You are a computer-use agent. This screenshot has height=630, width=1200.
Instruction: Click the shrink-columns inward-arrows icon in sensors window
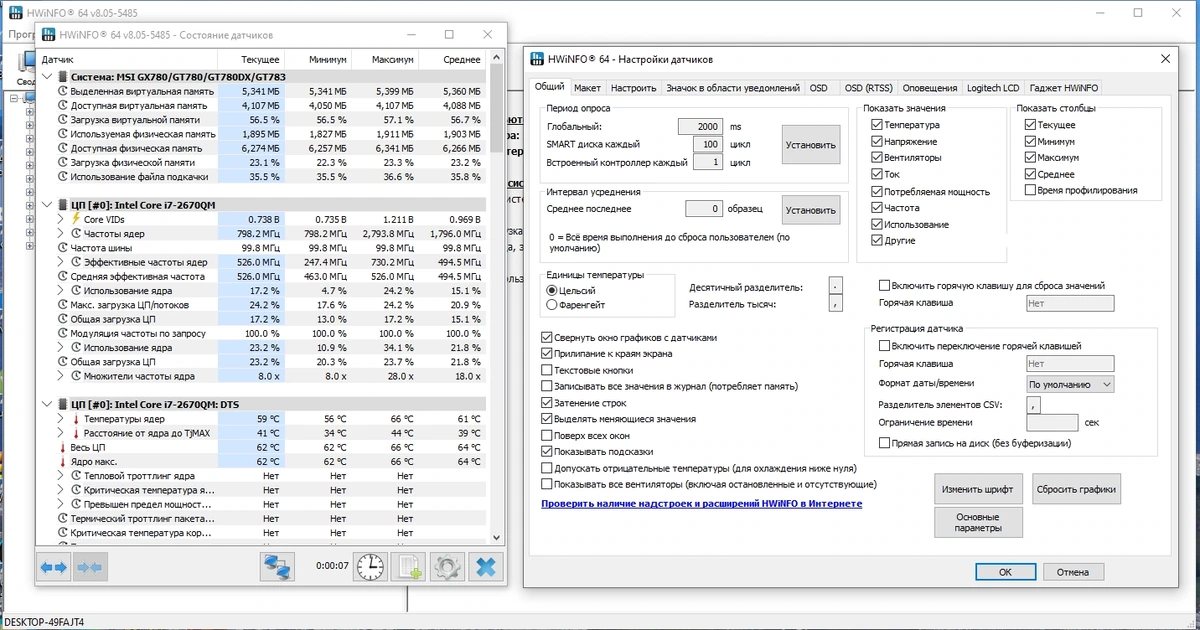coord(90,567)
